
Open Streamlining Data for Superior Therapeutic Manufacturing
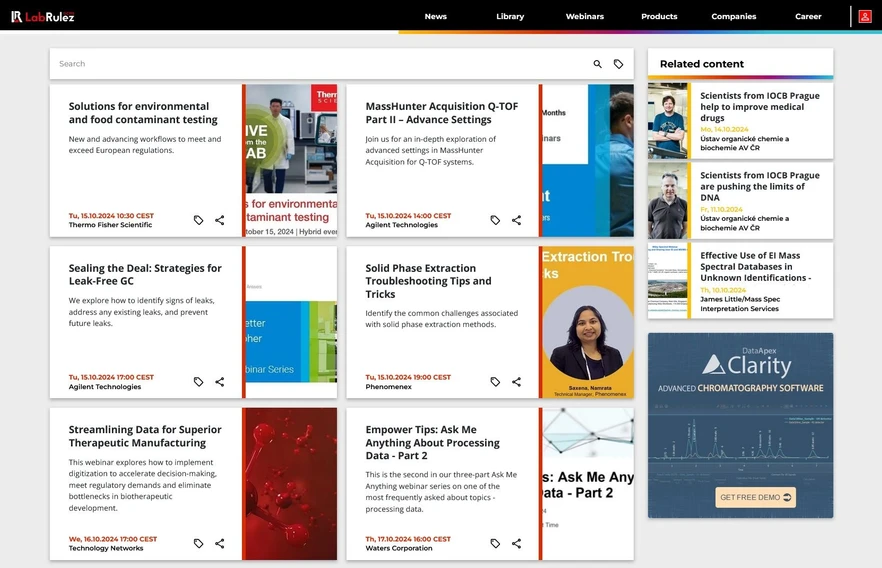tap(145, 436)
